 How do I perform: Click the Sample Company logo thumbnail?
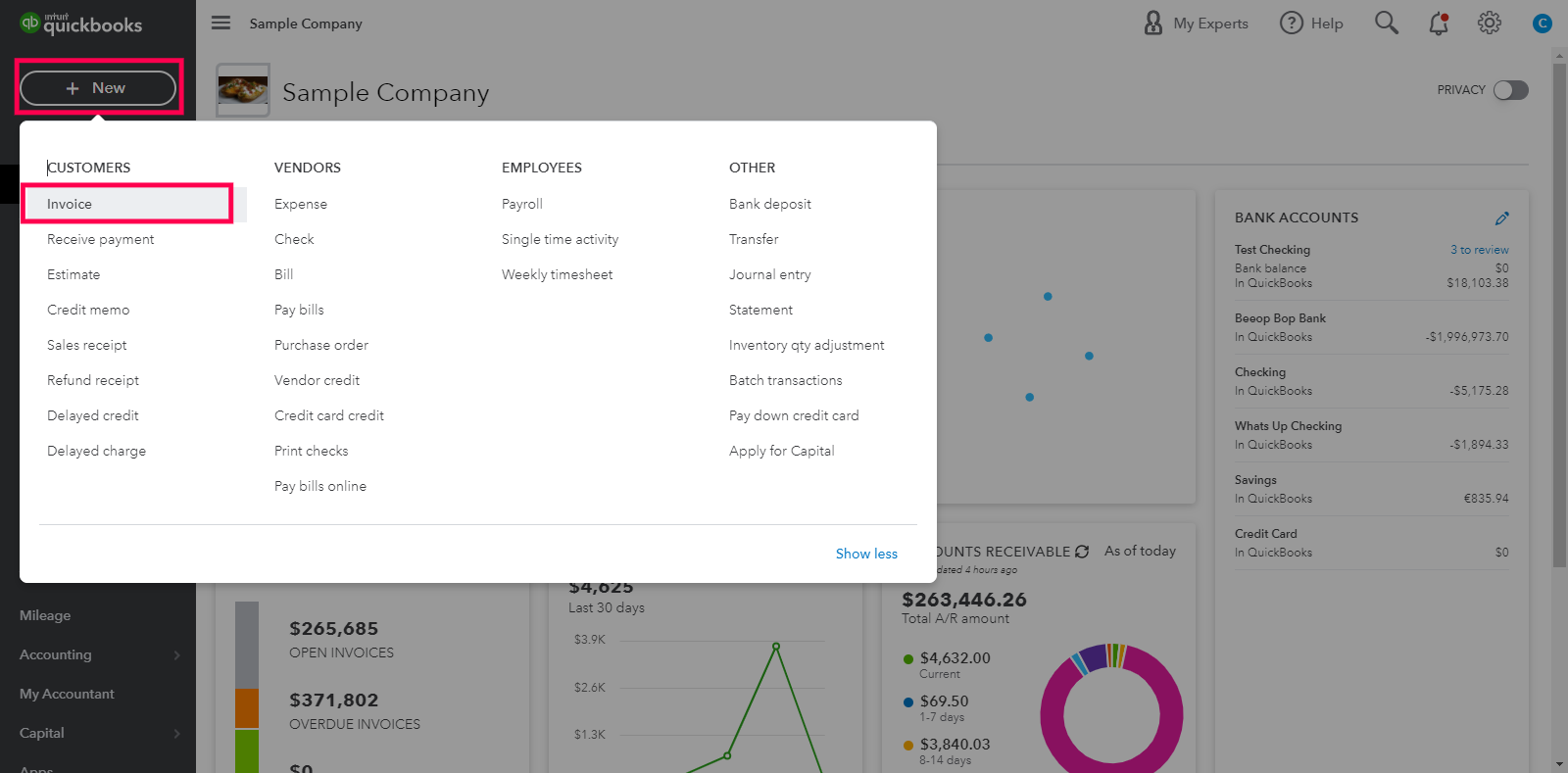click(x=243, y=90)
